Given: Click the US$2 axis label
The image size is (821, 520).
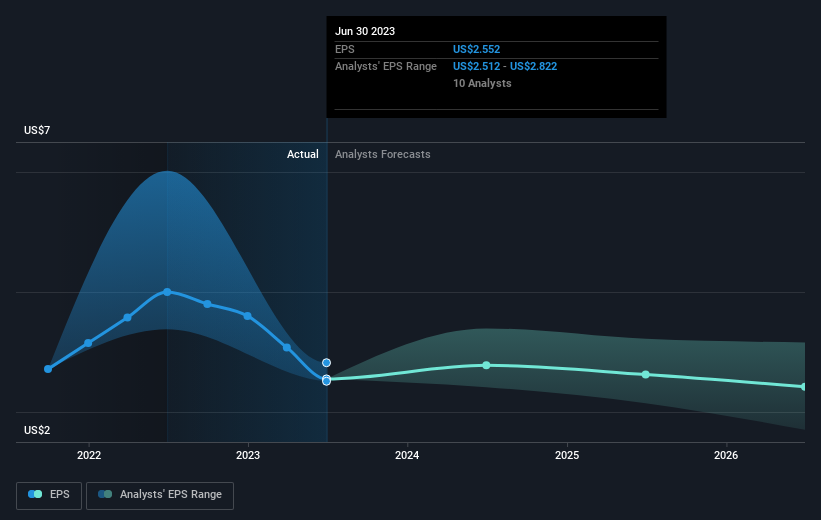Looking at the screenshot, I should coord(37,430).
